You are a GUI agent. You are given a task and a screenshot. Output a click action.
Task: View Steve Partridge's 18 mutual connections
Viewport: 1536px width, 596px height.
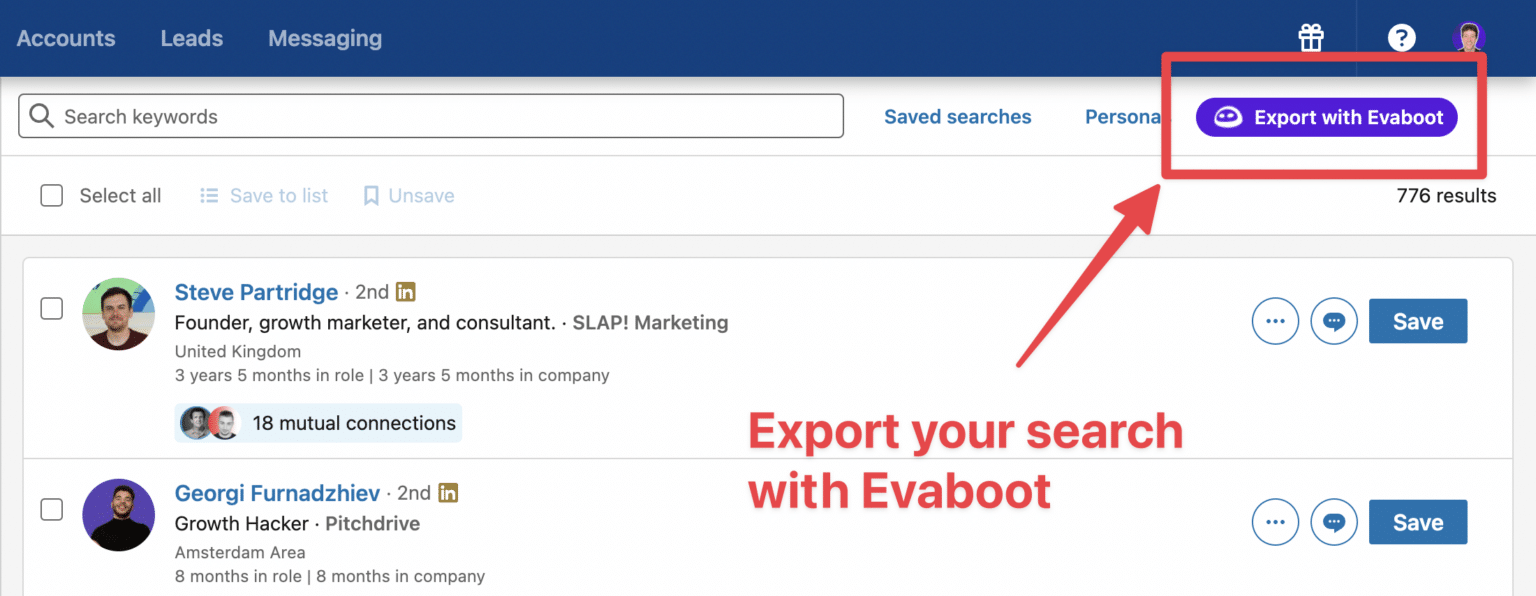tap(317, 422)
